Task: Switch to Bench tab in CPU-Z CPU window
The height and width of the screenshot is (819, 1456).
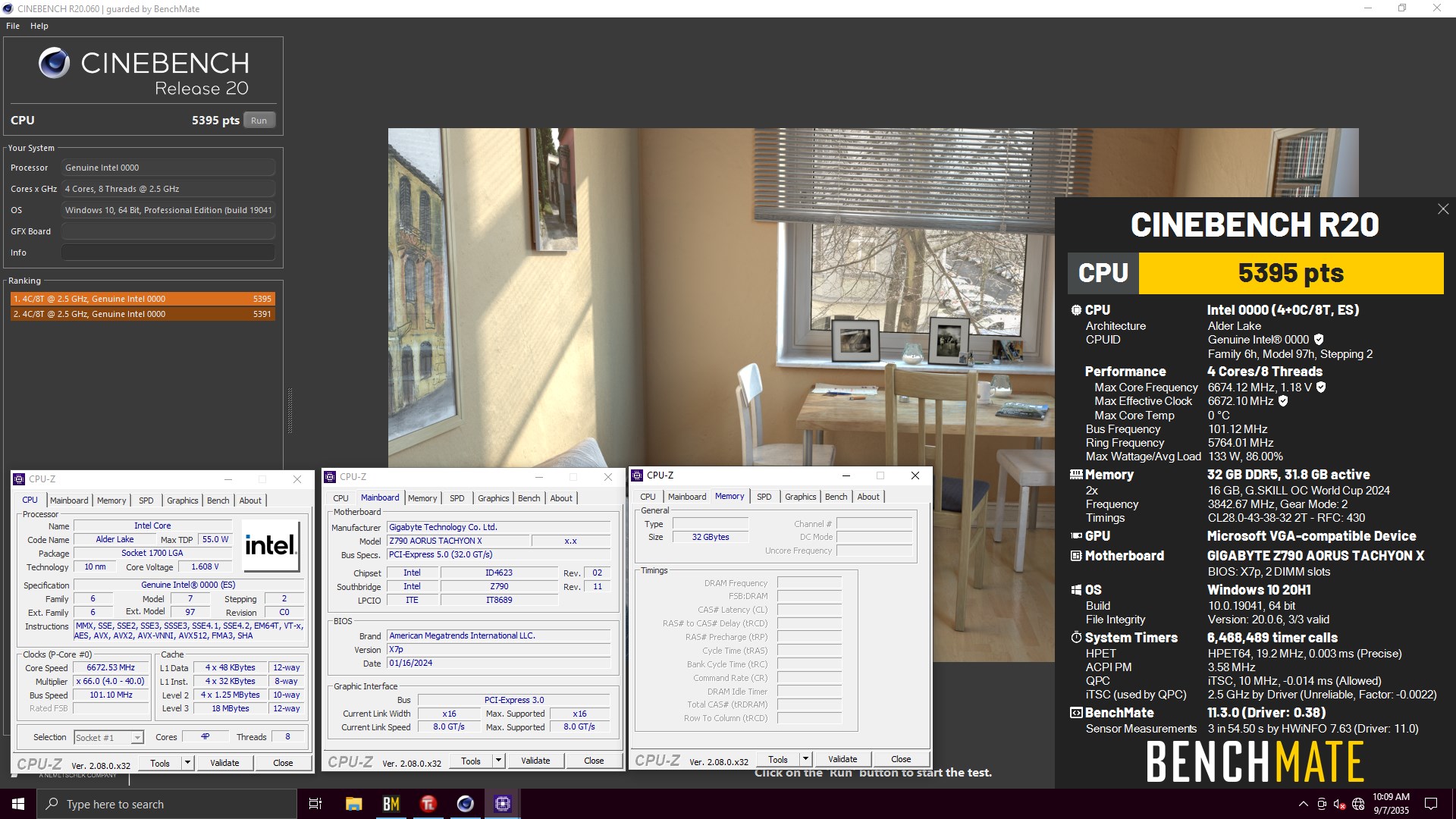Action: pos(218,500)
